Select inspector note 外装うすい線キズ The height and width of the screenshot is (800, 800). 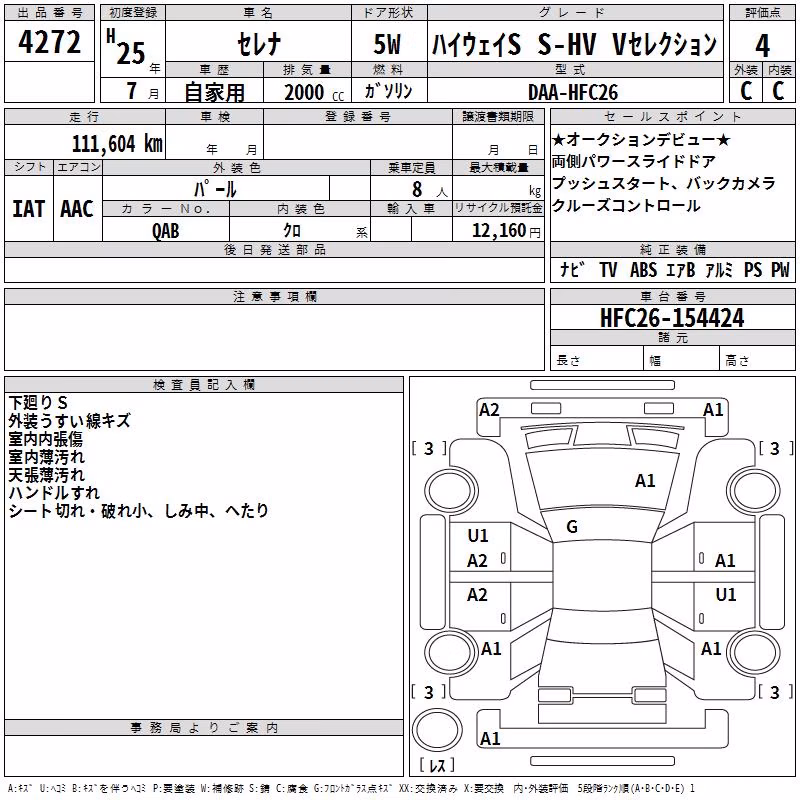pyautogui.click(x=69, y=421)
